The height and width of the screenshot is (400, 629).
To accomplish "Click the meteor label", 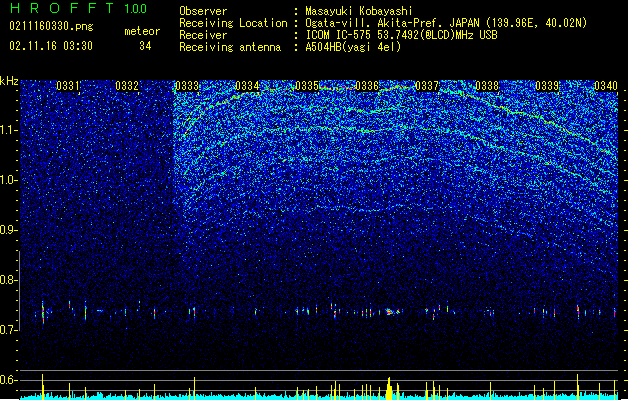I will click(x=142, y=31).
